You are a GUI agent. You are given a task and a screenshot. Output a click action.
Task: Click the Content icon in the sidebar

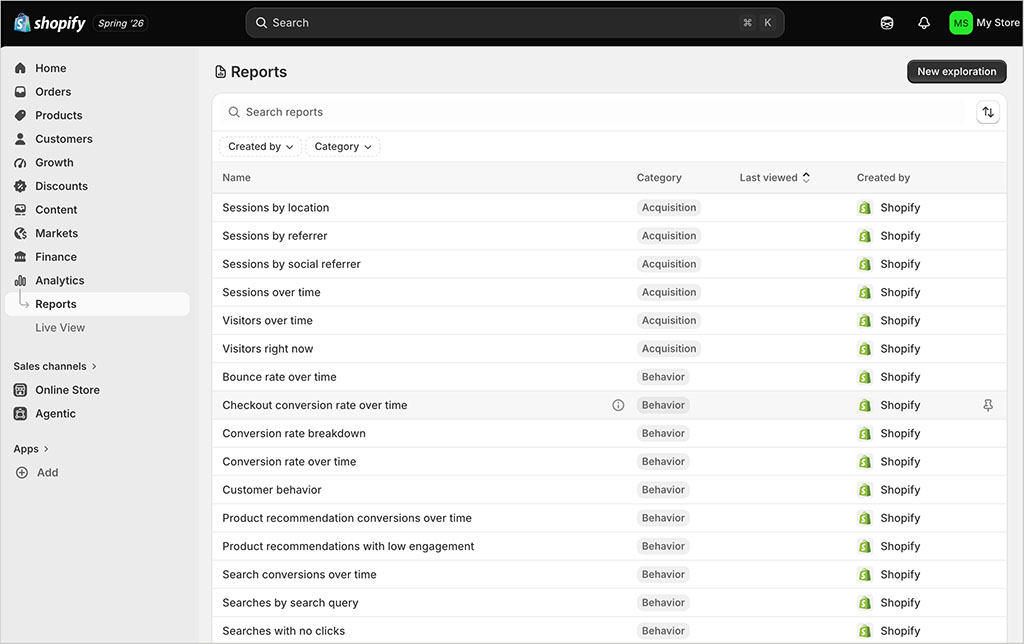tap(20, 210)
